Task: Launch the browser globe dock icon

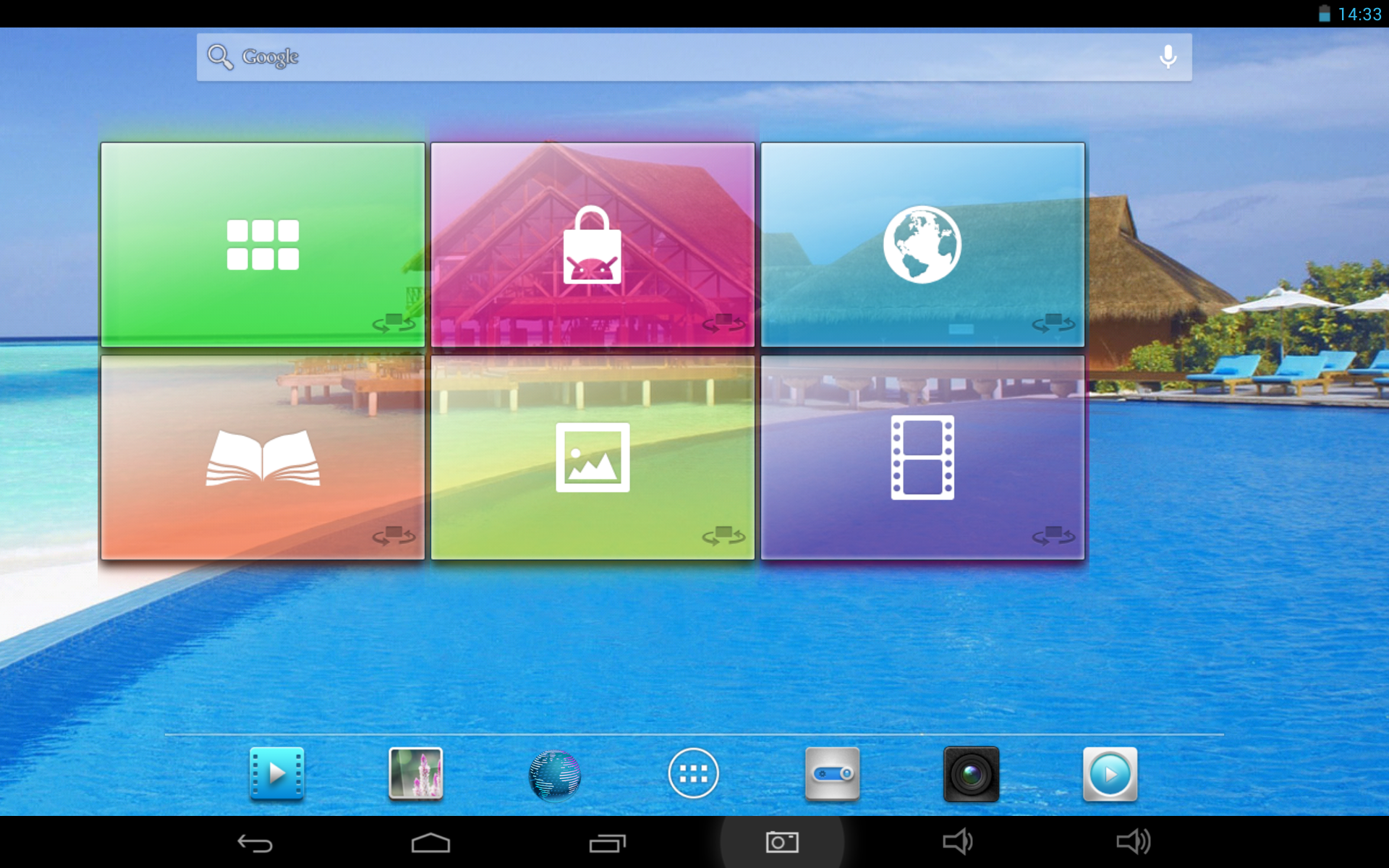Action: pyautogui.click(x=555, y=775)
